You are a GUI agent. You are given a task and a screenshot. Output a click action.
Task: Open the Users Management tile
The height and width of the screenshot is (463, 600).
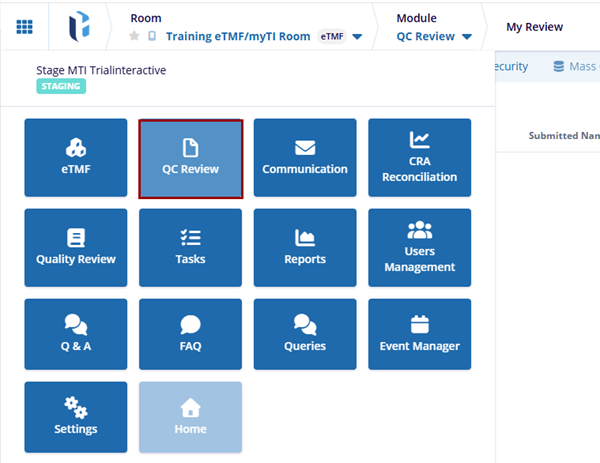click(x=419, y=248)
